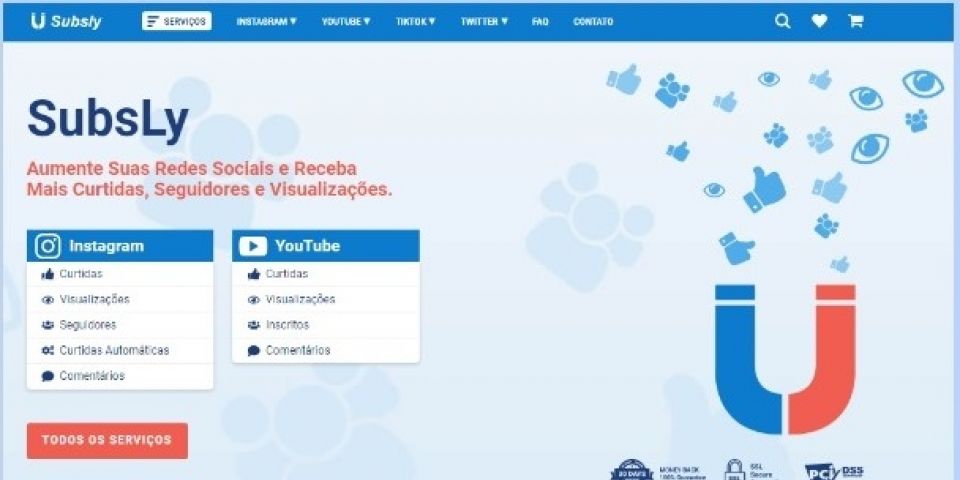Expand the Instagram dropdown in navbar
The image size is (960, 480).
[266, 21]
